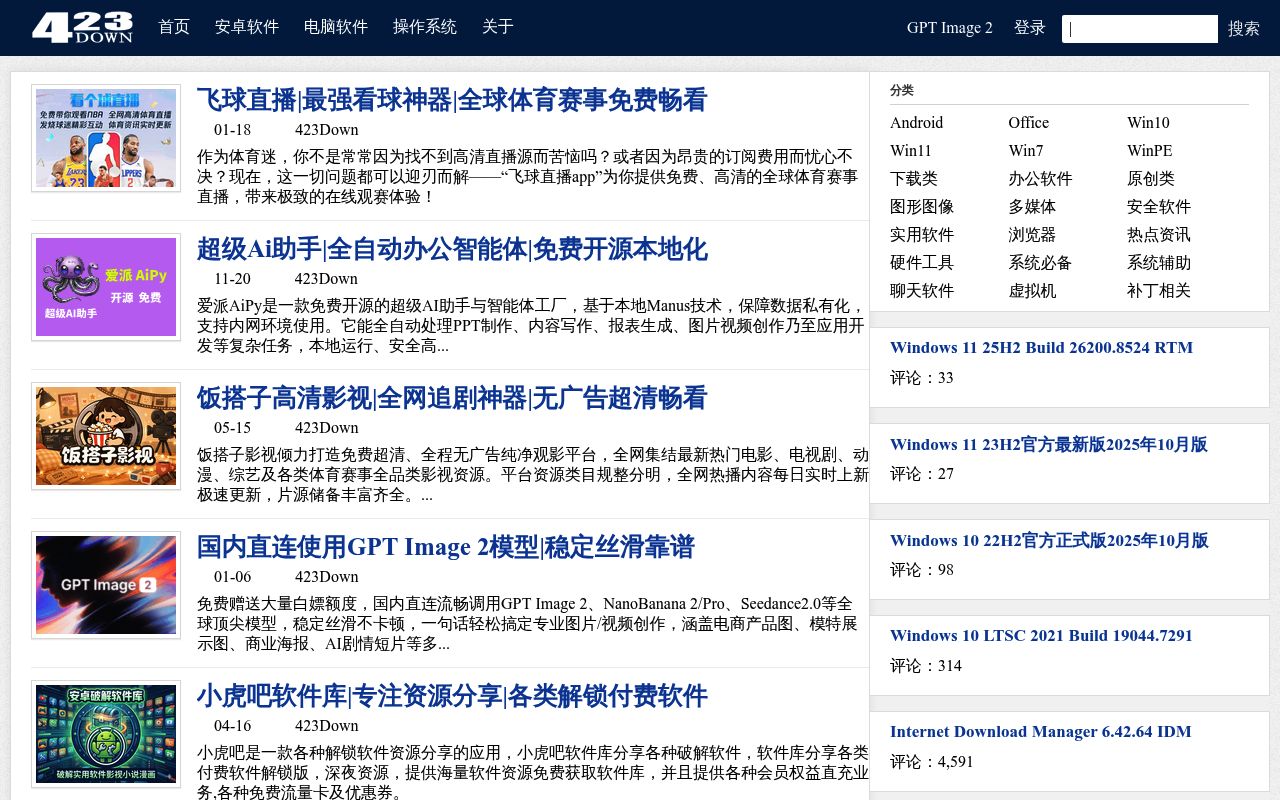Click author 423Down on 超级Ai助手 post
Viewport: 1280px width, 800px height.
pos(326,279)
